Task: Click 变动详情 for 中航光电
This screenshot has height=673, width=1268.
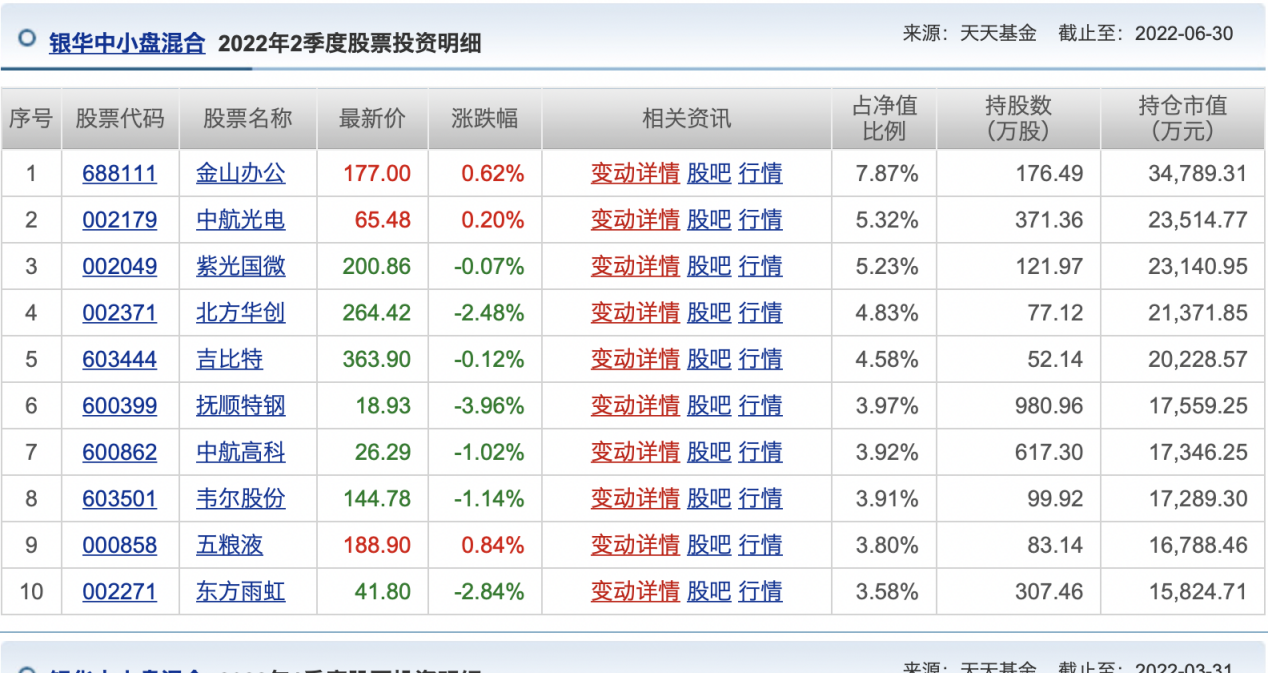Action: click(634, 220)
